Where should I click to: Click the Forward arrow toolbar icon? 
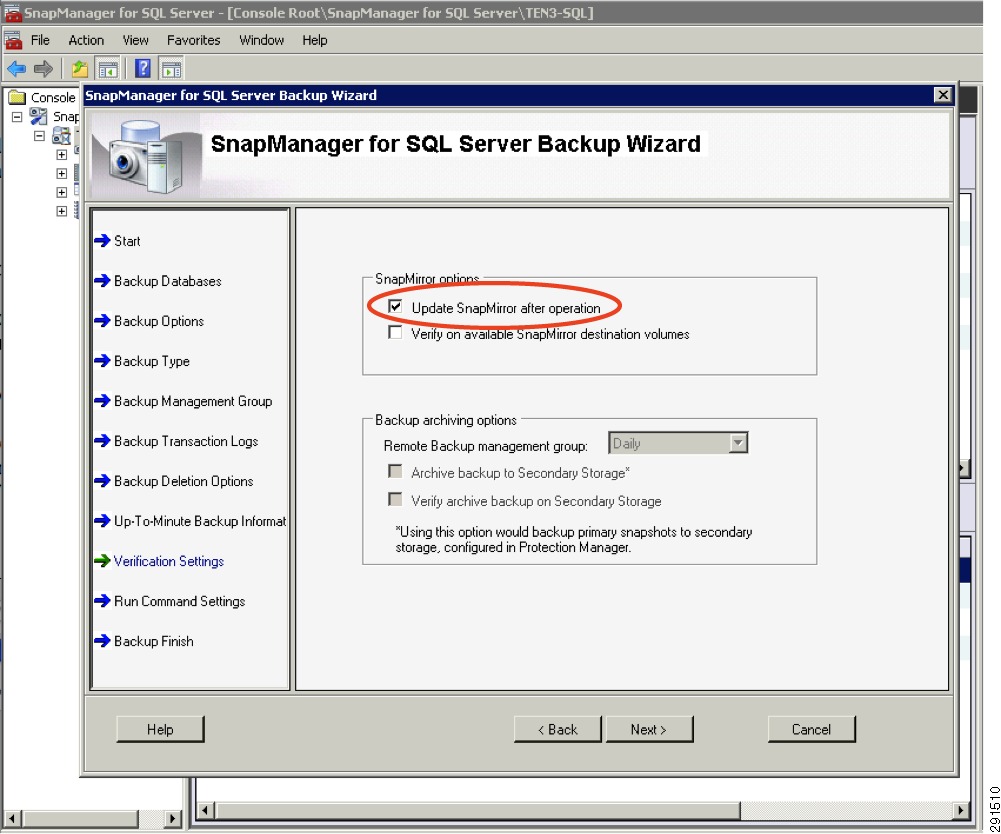tap(43, 68)
